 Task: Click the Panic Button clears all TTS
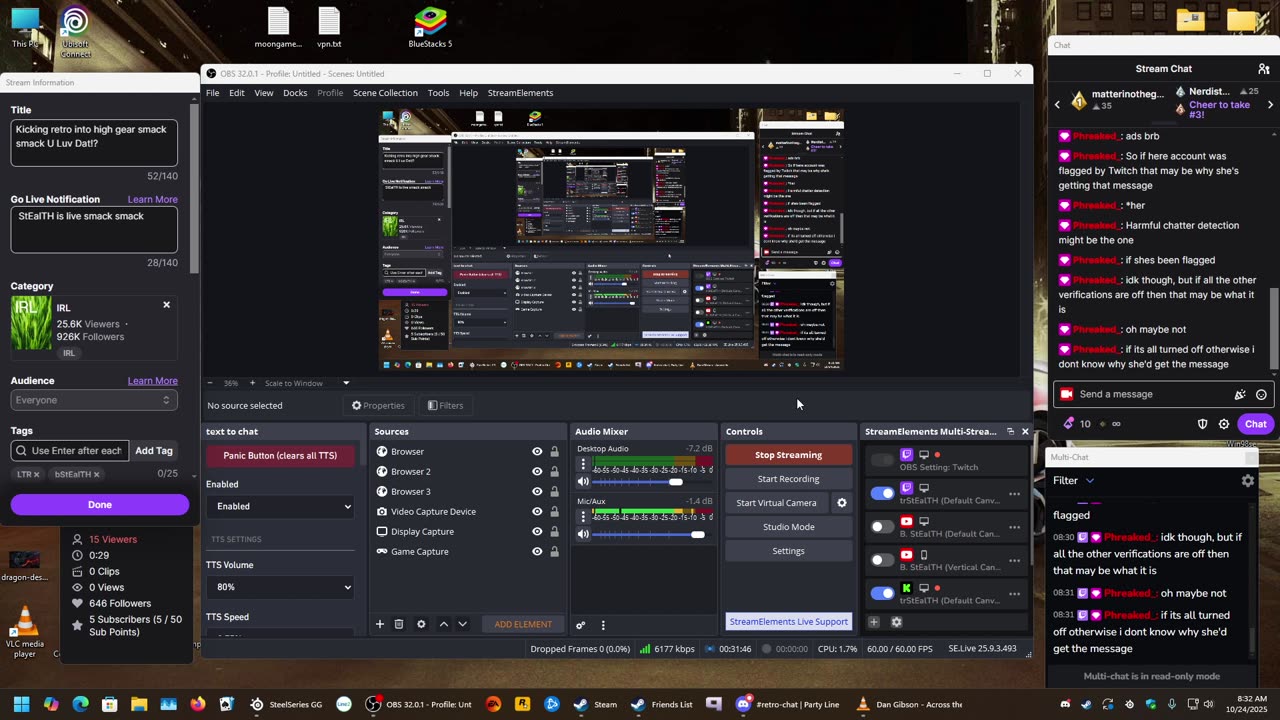pos(280,456)
